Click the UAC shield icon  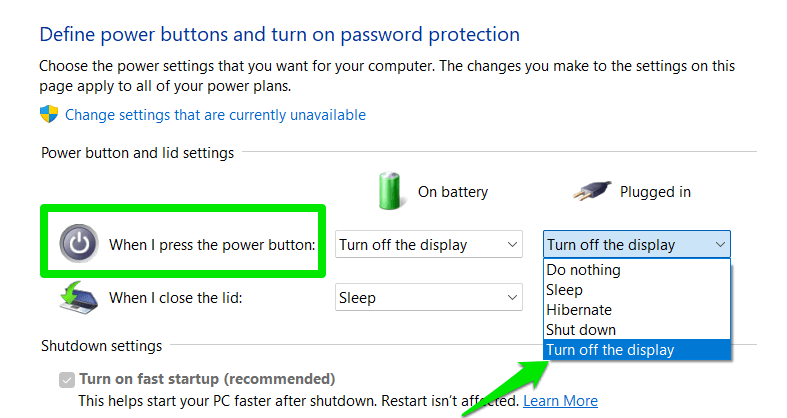coord(49,115)
